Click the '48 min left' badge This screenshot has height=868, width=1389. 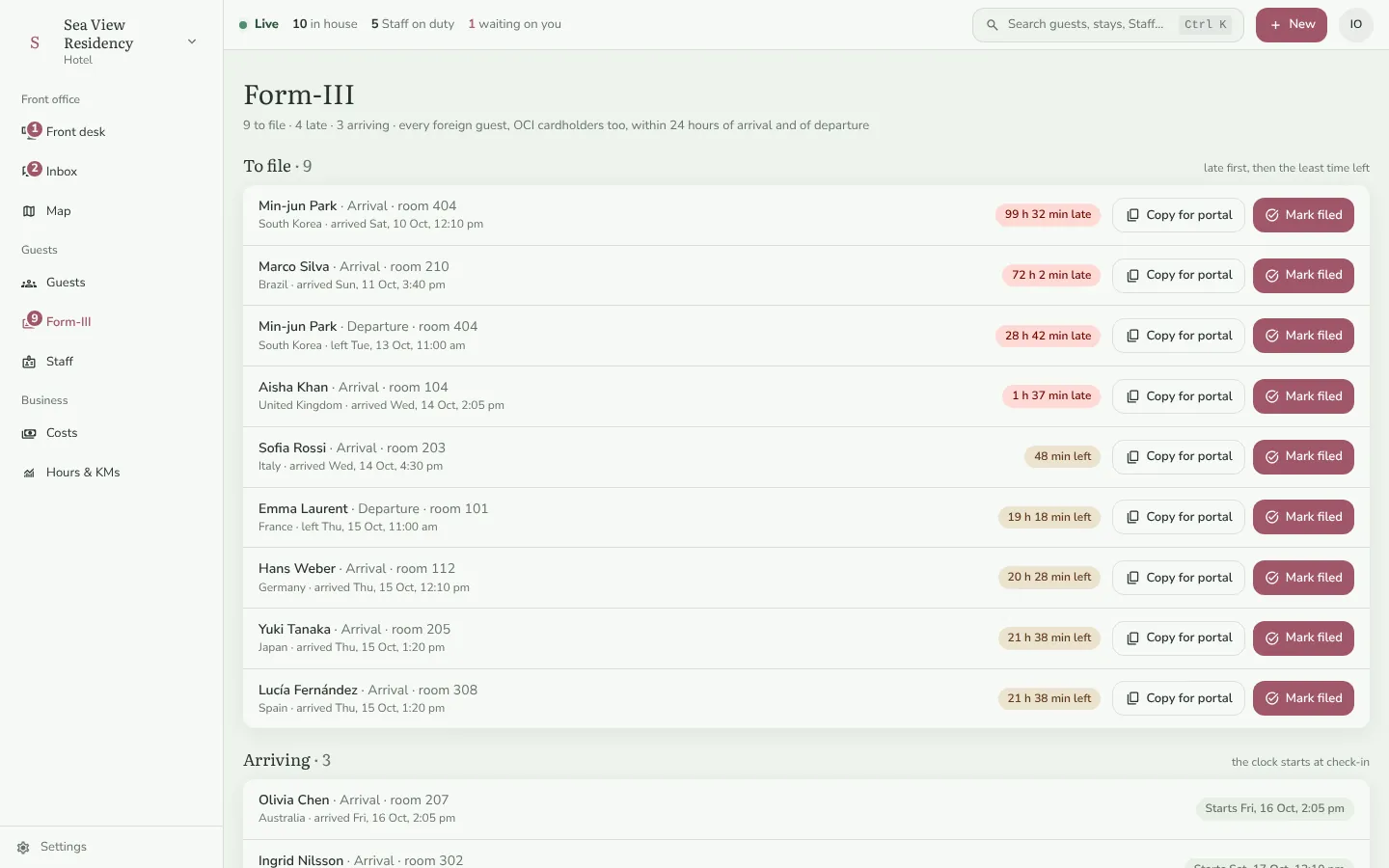tap(1063, 457)
